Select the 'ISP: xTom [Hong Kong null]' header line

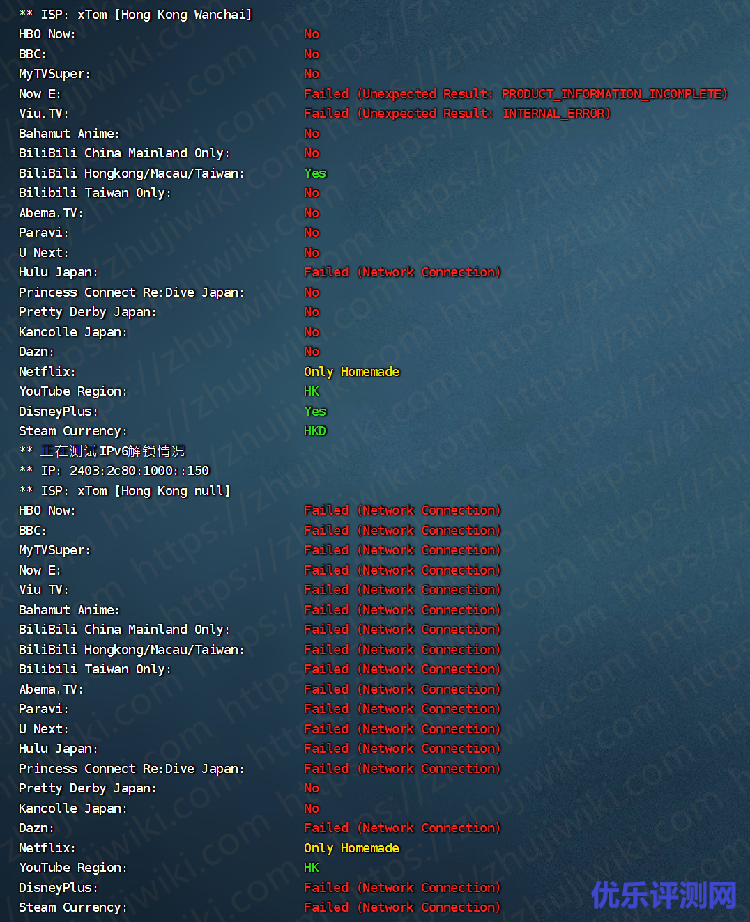click(x=125, y=490)
